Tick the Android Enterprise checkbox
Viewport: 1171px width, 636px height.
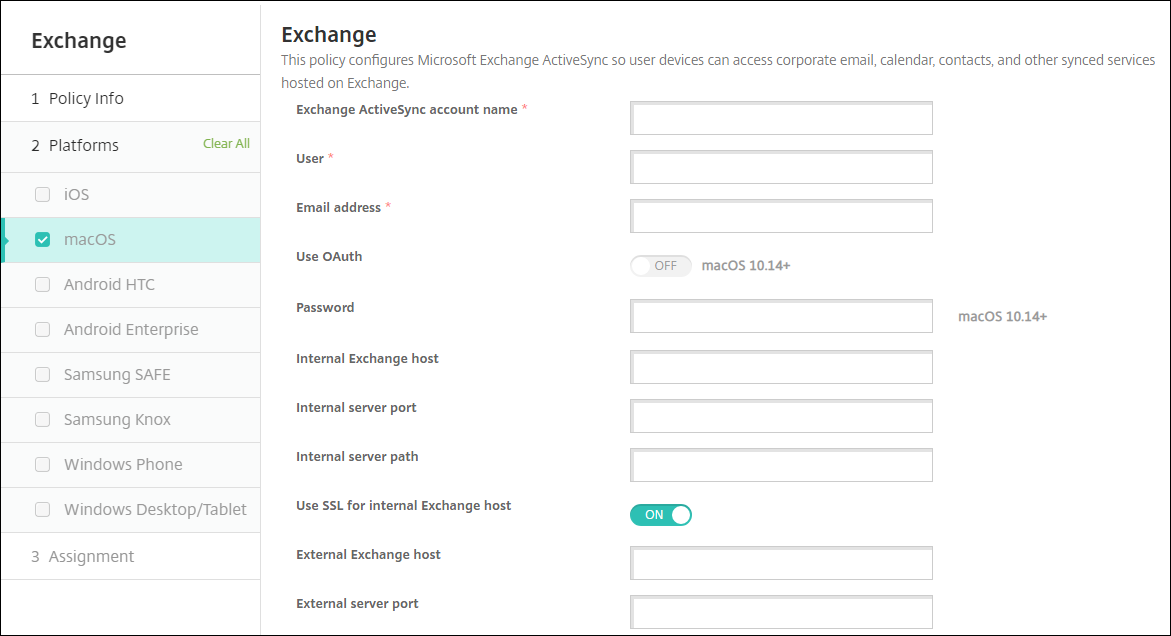tap(42, 330)
